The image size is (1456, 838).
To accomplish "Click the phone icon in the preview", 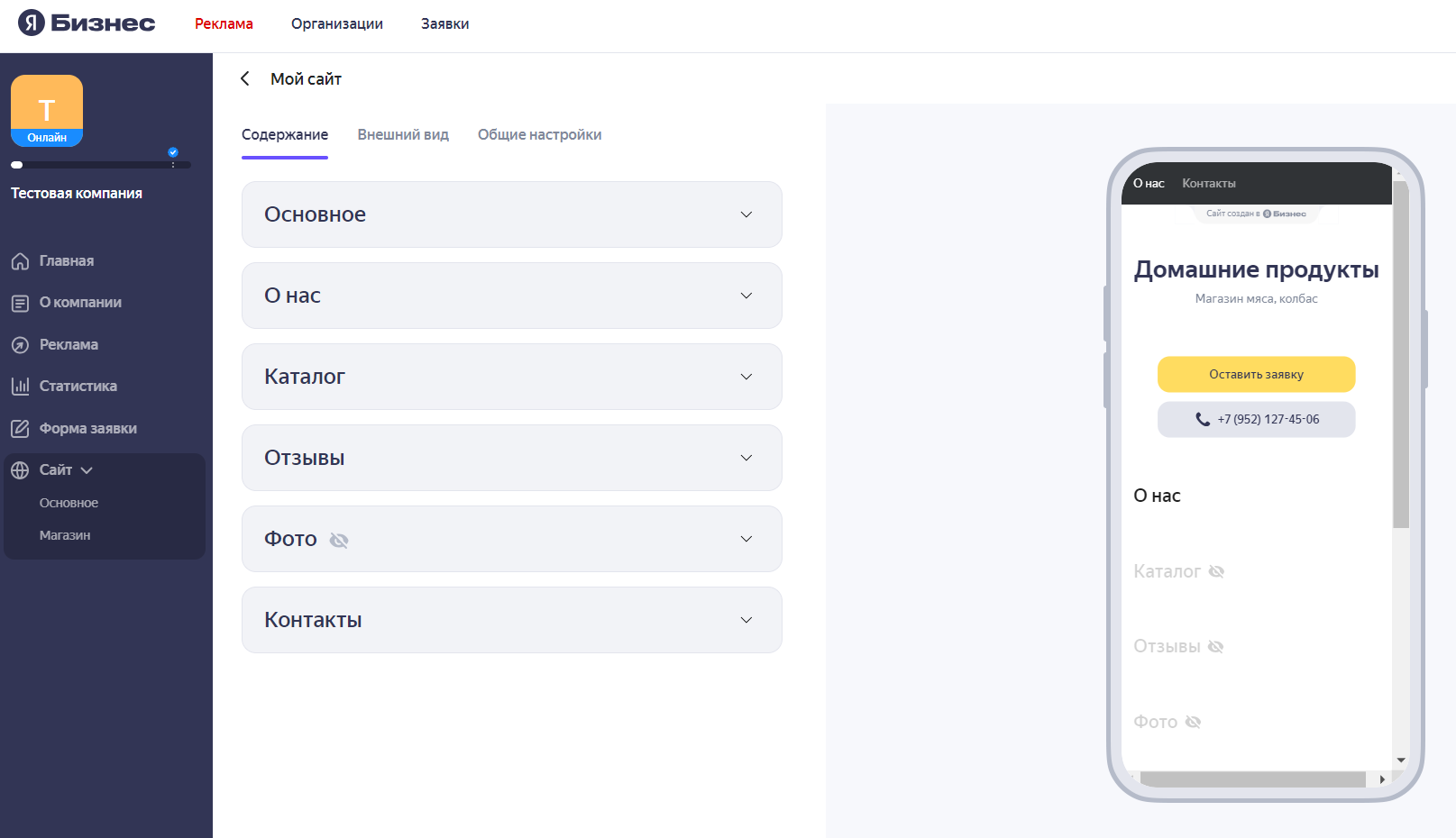I will [1203, 419].
